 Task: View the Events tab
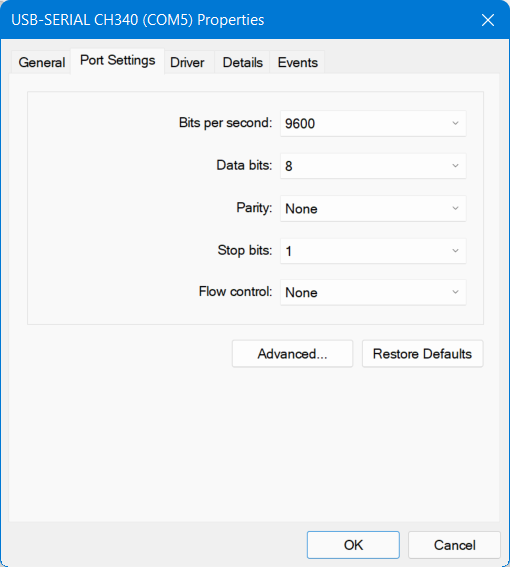(x=297, y=63)
